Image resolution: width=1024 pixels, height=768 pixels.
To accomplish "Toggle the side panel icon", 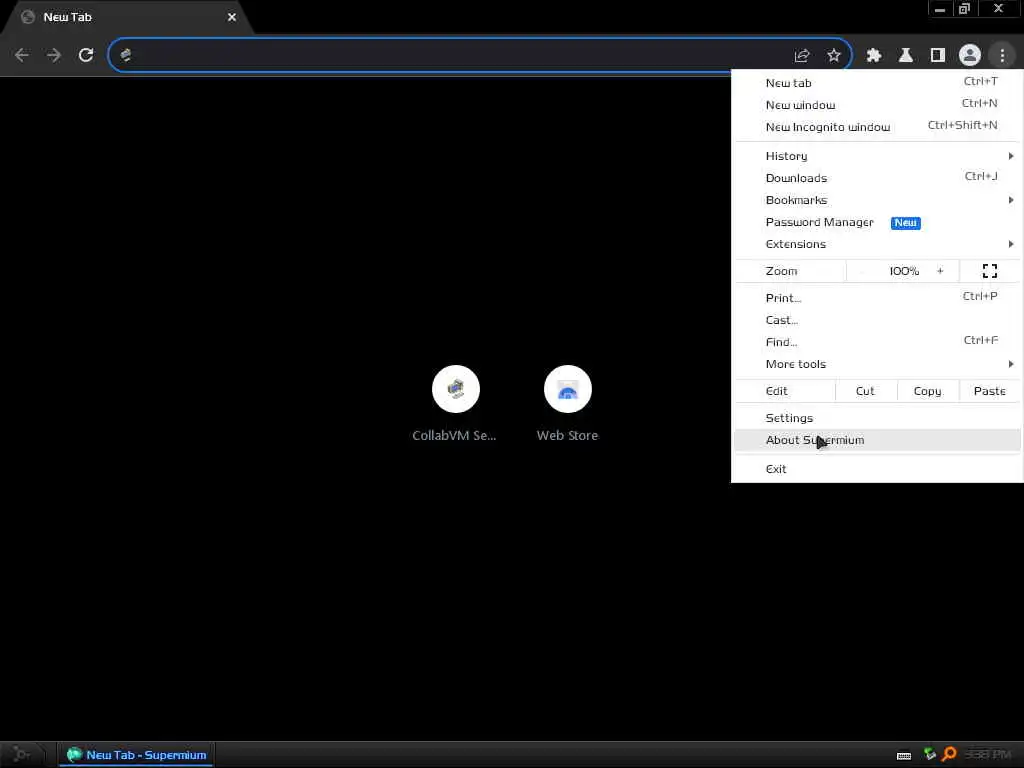I will [x=938, y=56].
